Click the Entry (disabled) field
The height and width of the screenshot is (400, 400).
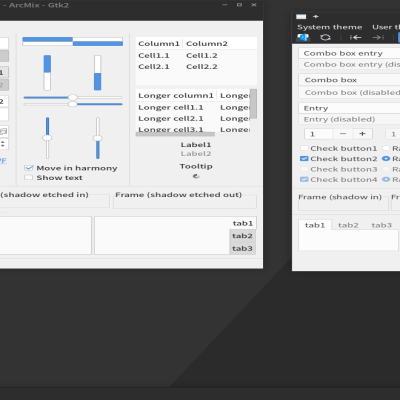pyautogui.click(x=349, y=119)
